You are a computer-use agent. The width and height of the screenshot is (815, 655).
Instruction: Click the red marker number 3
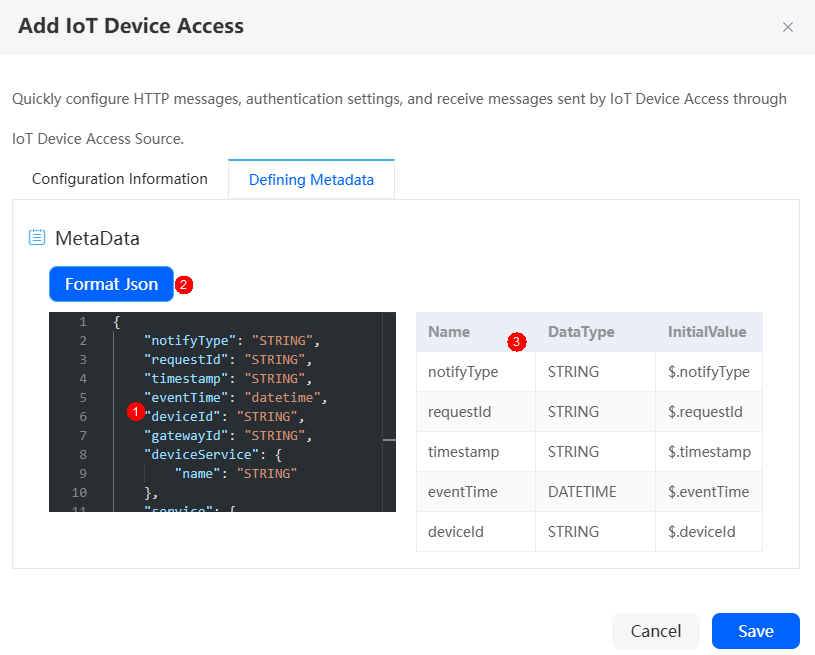click(517, 342)
